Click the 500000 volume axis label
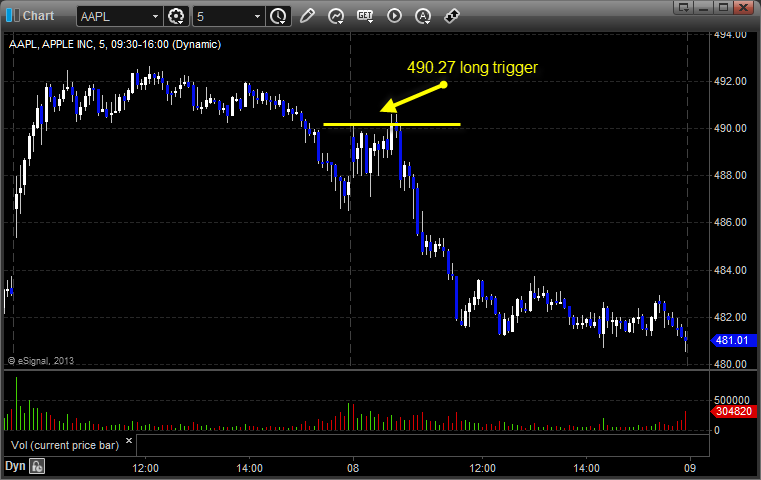The height and width of the screenshot is (480, 761). 732,400
